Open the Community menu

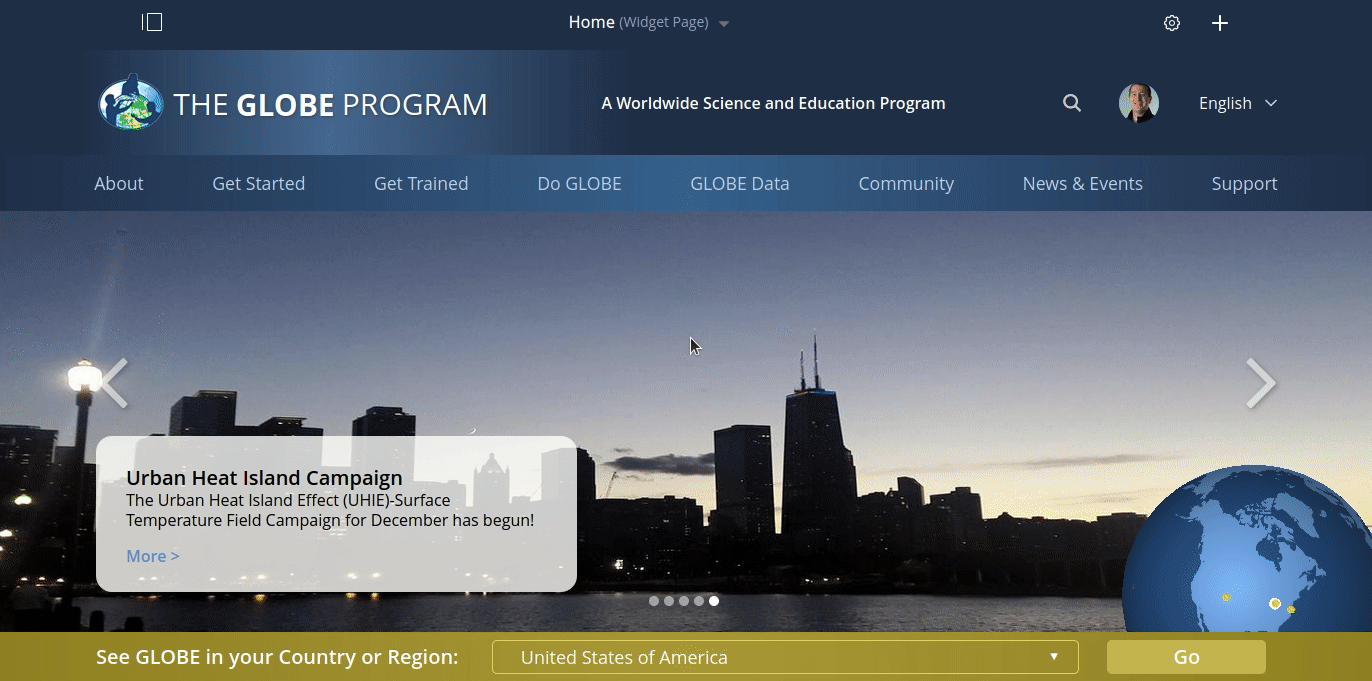click(906, 183)
